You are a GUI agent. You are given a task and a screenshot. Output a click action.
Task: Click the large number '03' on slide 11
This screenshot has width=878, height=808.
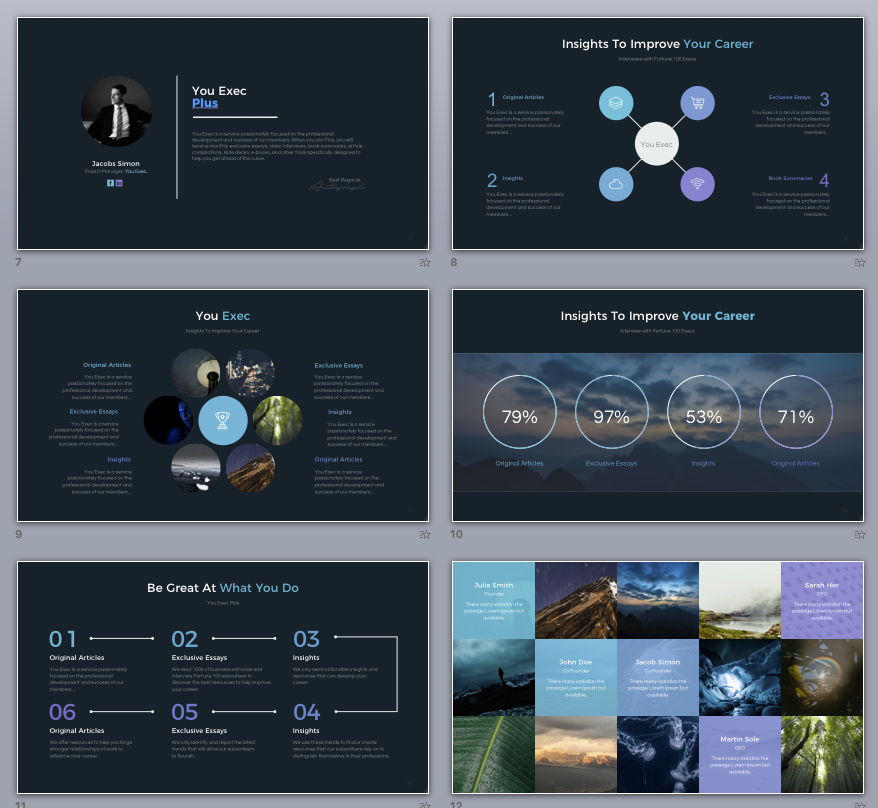pyautogui.click(x=307, y=639)
